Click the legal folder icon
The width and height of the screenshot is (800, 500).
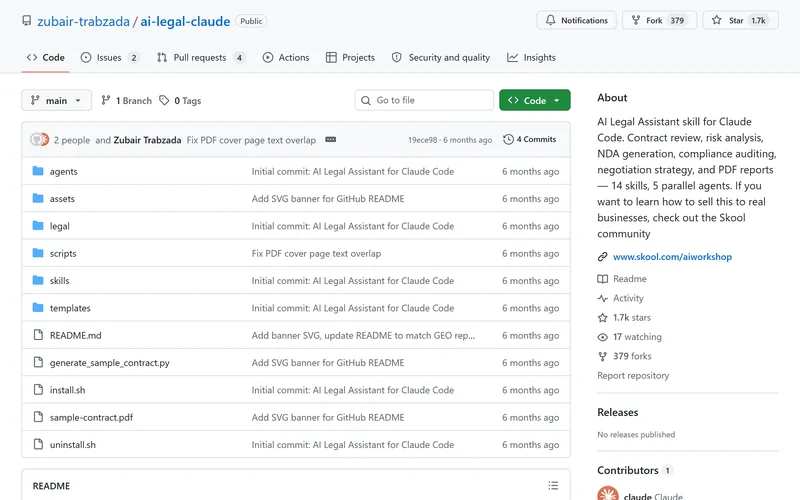click(38, 226)
